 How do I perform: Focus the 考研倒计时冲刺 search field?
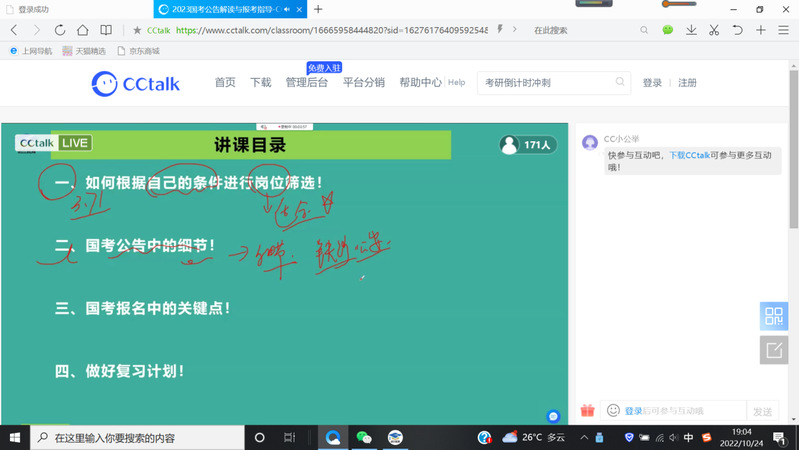click(x=545, y=83)
